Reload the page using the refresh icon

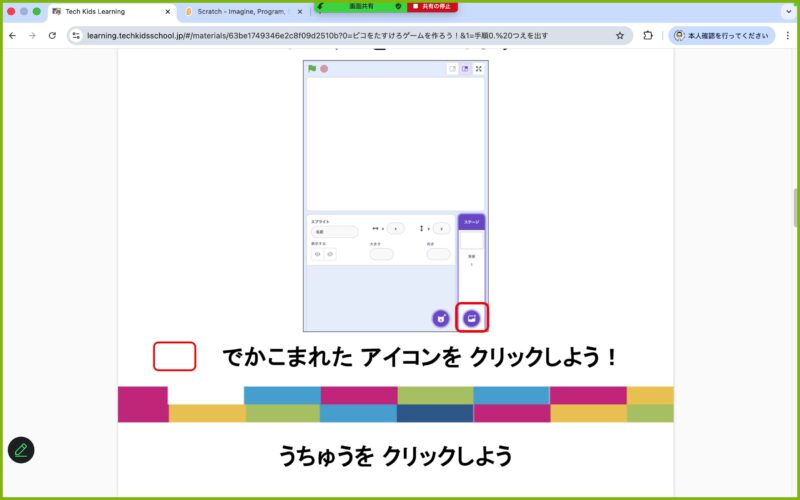(x=52, y=35)
